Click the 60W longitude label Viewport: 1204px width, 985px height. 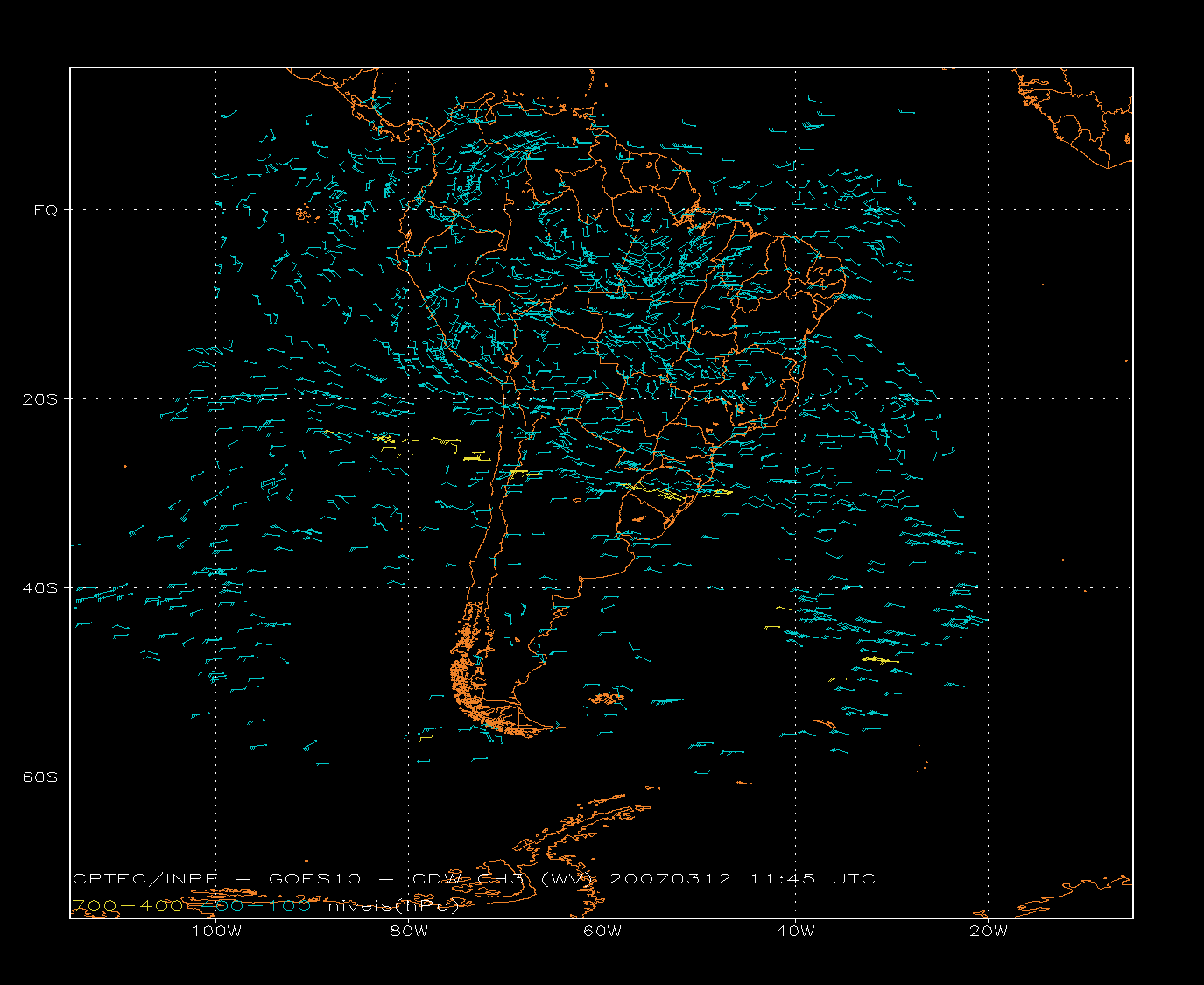click(602, 931)
